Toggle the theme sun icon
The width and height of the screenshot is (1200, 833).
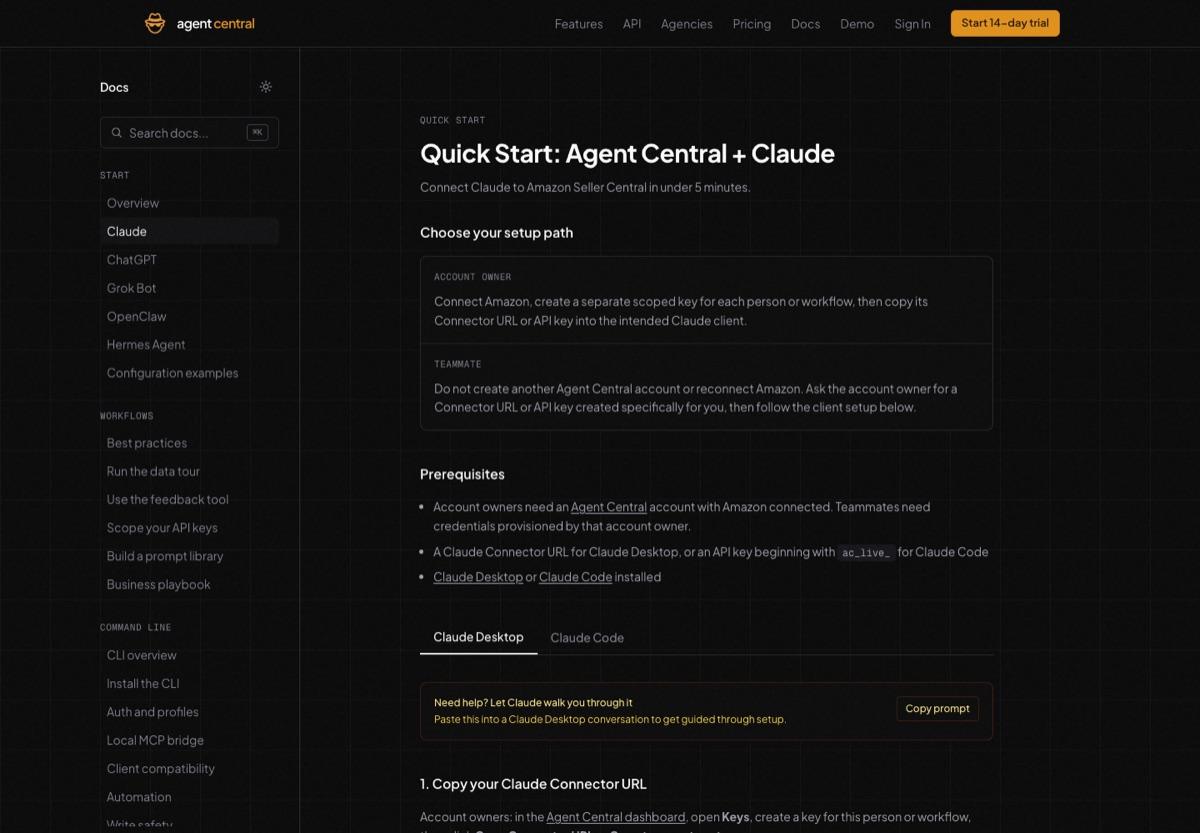[266, 87]
